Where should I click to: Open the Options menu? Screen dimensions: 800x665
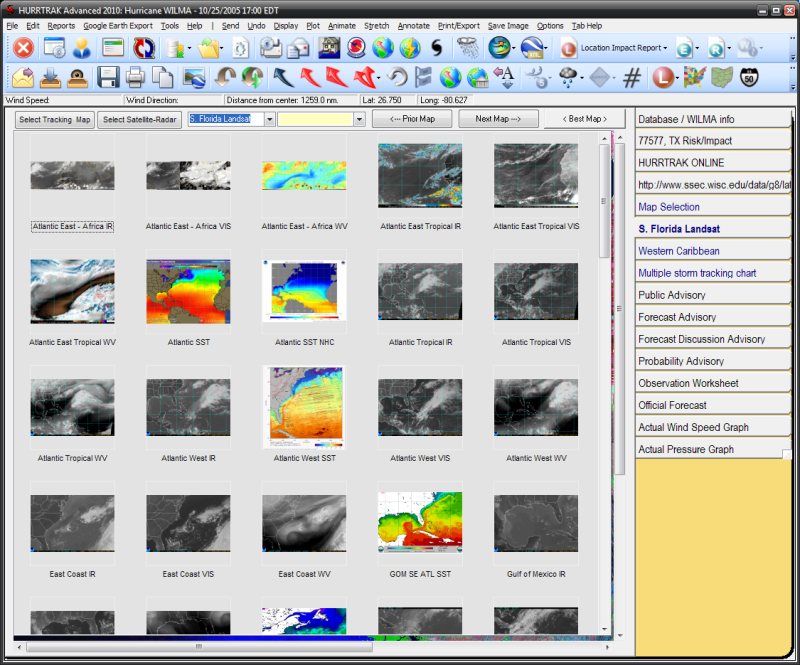[x=550, y=26]
